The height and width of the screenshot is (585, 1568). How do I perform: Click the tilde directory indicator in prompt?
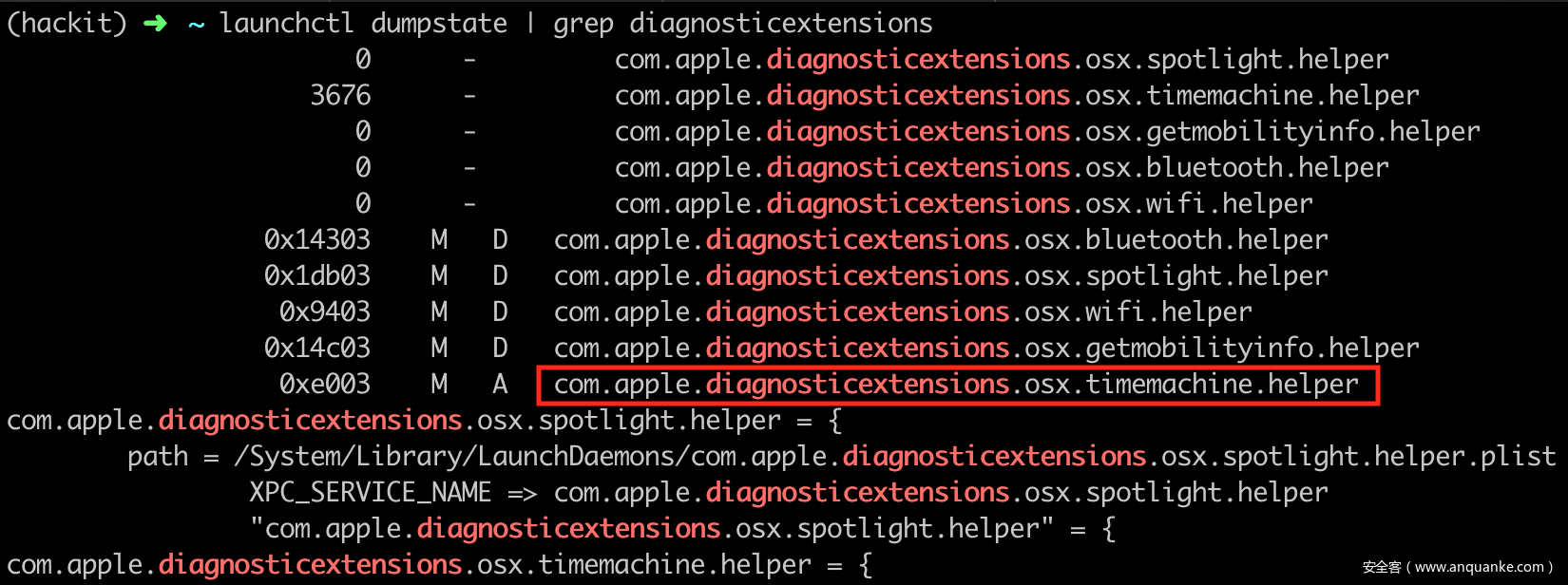(196, 24)
